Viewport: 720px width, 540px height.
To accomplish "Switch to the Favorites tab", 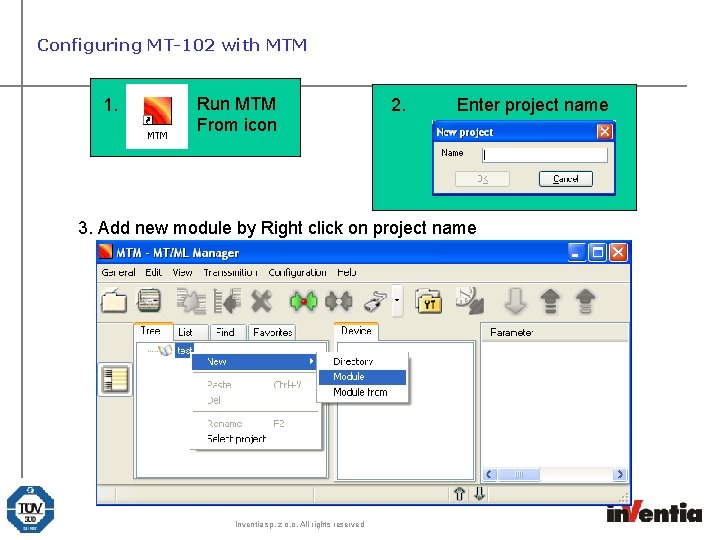I will coord(272,332).
